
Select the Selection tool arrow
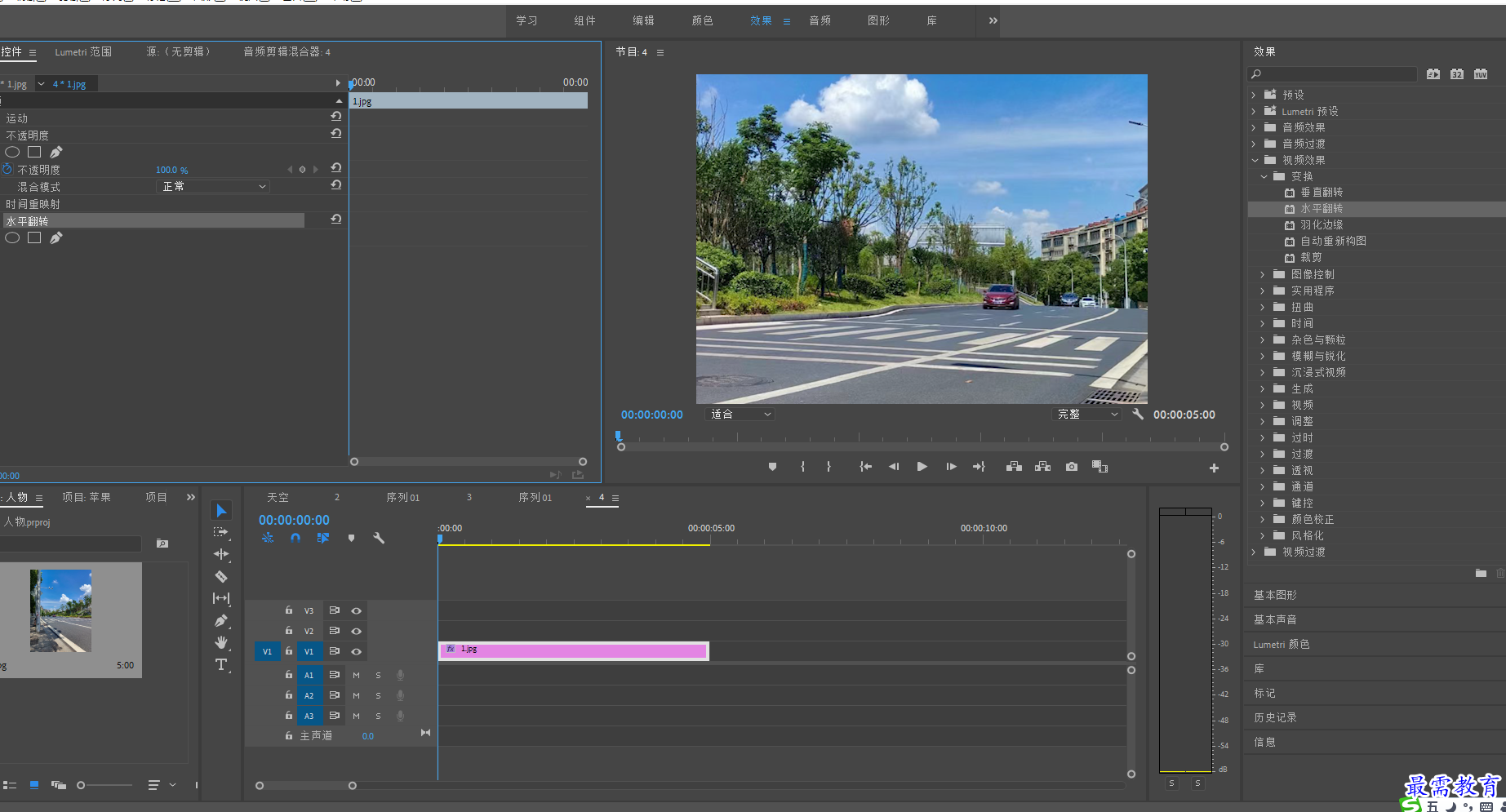point(221,511)
